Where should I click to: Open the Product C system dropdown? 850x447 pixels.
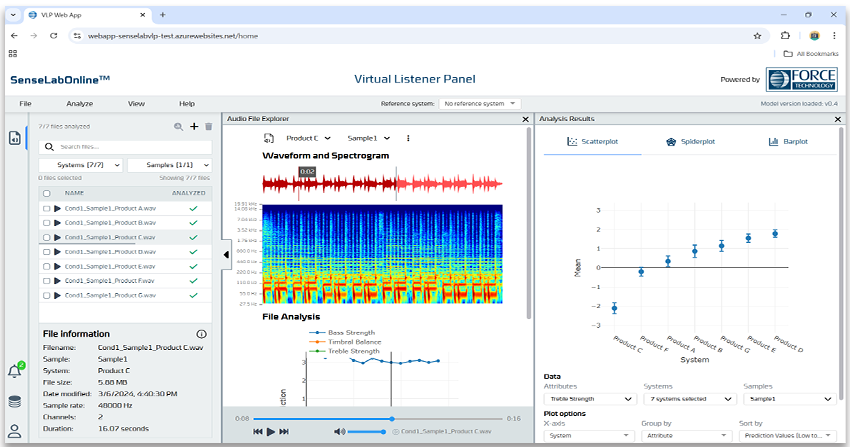click(x=308, y=139)
